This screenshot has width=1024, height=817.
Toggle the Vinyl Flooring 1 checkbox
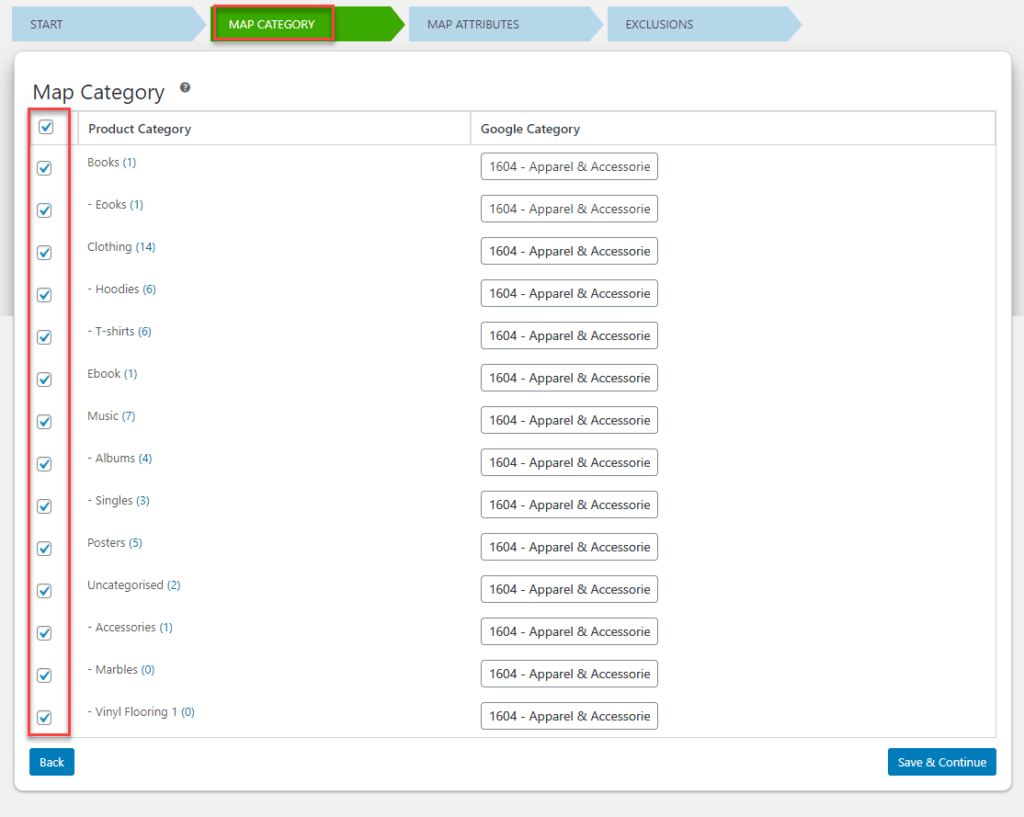pos(44,717)
